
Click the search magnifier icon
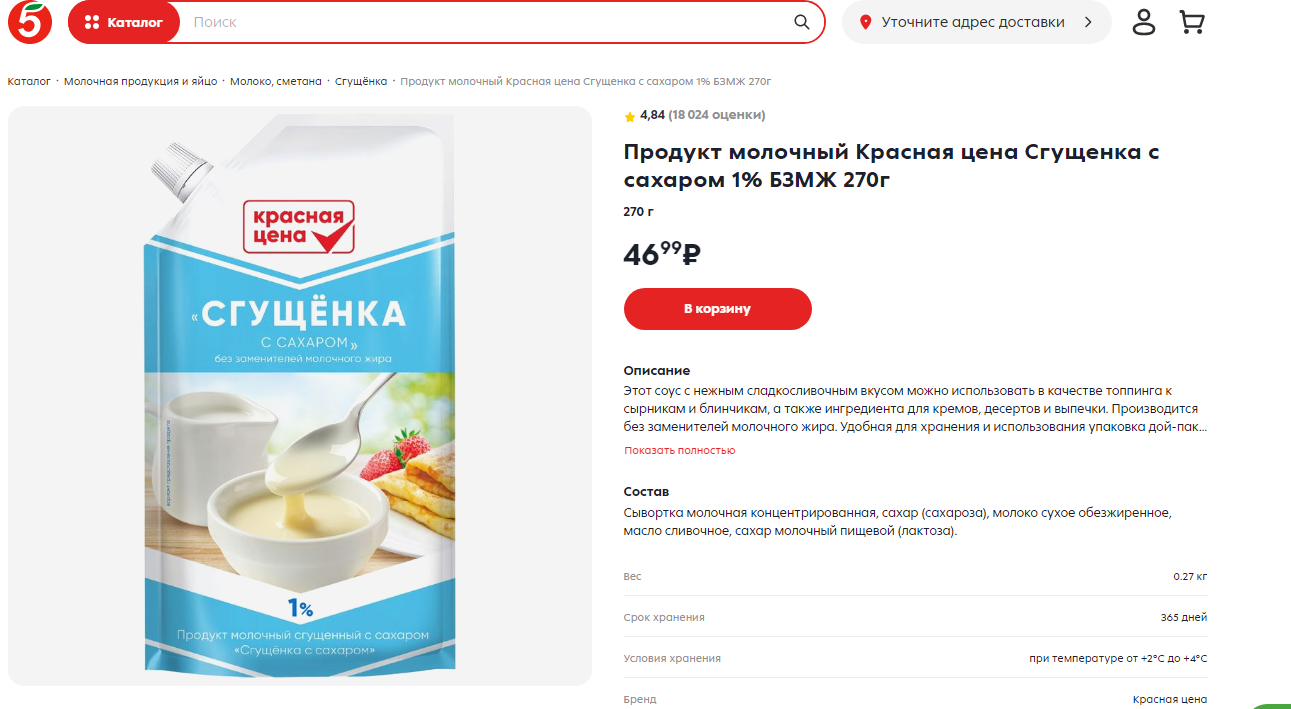[x=802, y=22]
